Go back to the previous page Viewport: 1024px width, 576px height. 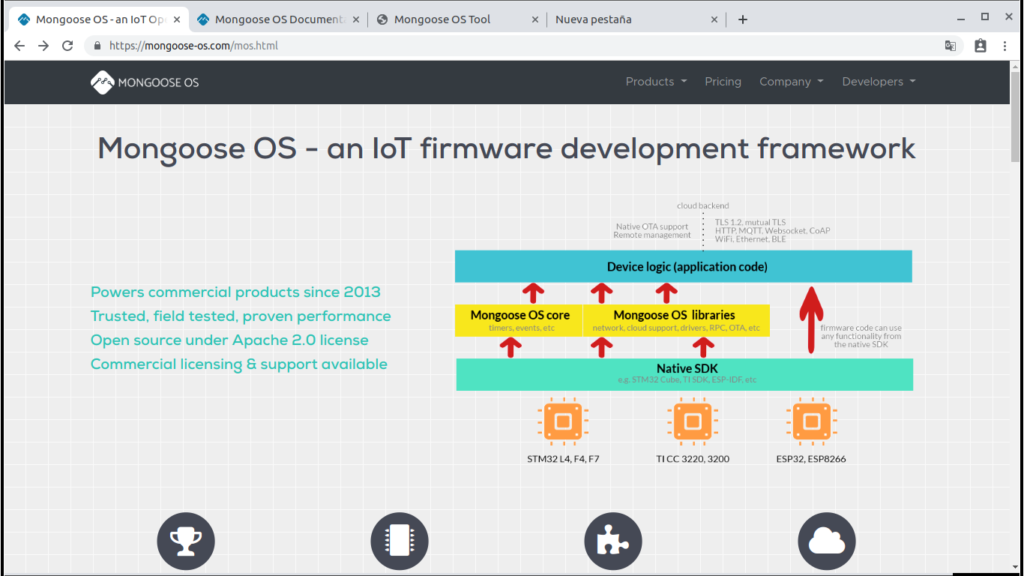[x=20, y=46]
